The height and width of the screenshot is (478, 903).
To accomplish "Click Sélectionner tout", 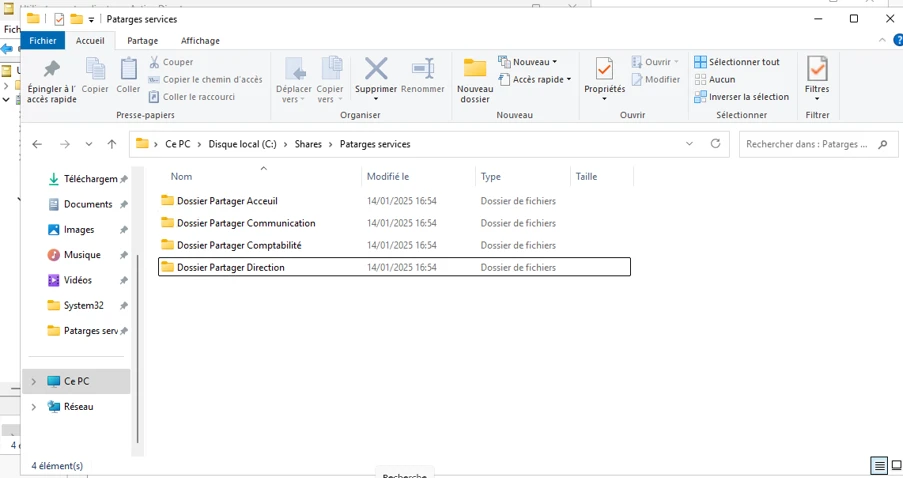I will click(x=737, y=62).
